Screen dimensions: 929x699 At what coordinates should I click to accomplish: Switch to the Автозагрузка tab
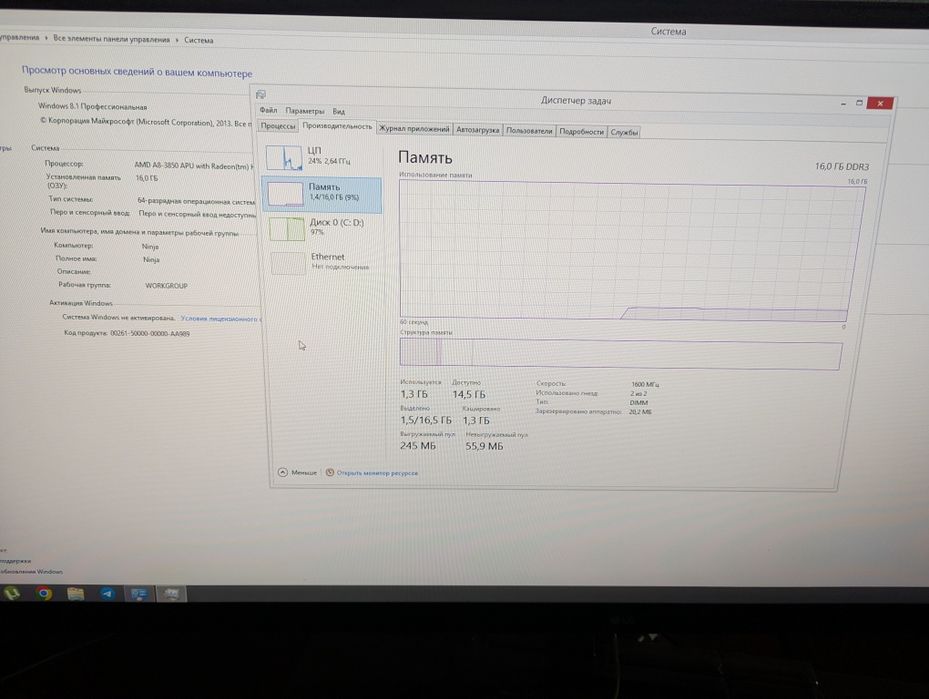(x=478, y=130)
